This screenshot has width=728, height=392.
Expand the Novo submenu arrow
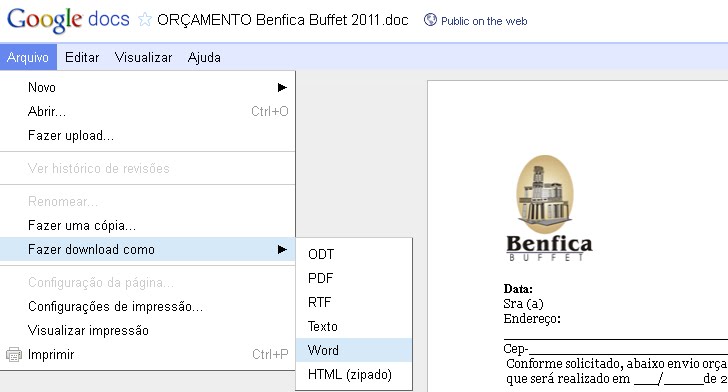[282, 87]
